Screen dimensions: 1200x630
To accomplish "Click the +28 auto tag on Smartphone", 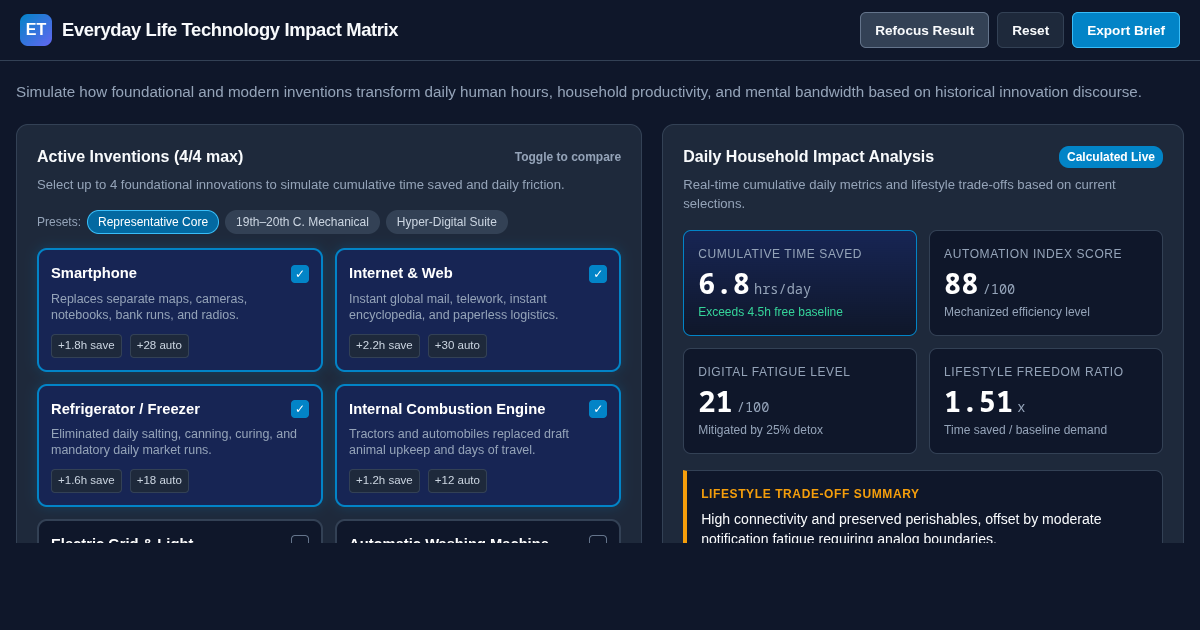I will [x=159, y=346].
